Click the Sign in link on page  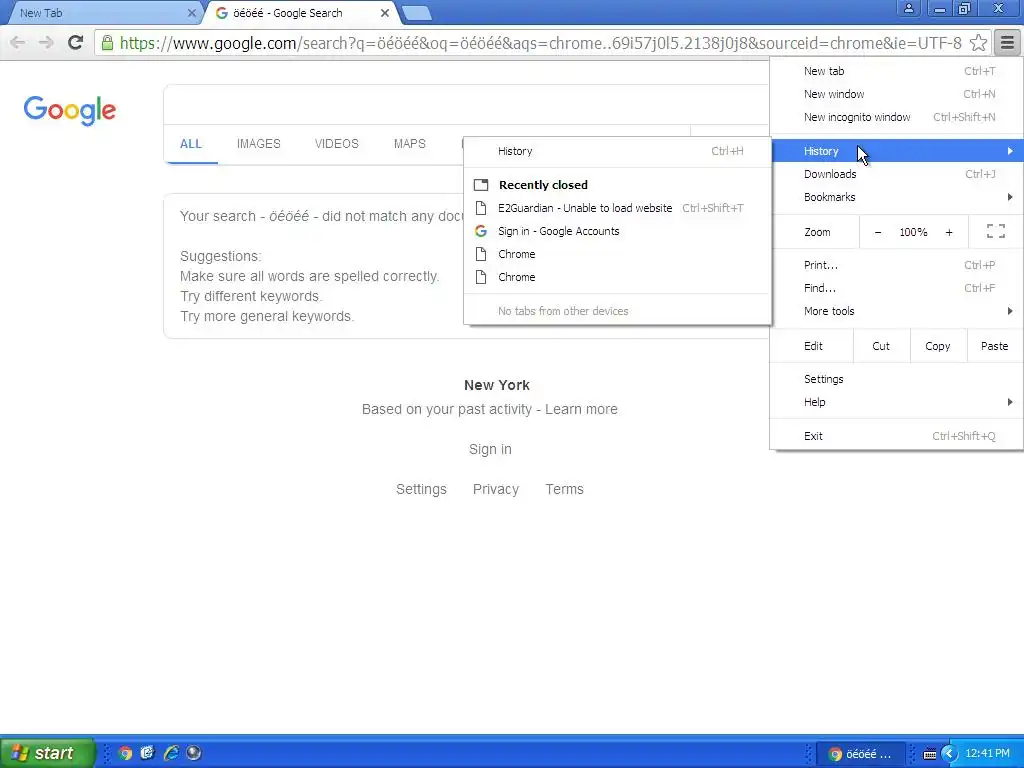[x=490, y=449]
